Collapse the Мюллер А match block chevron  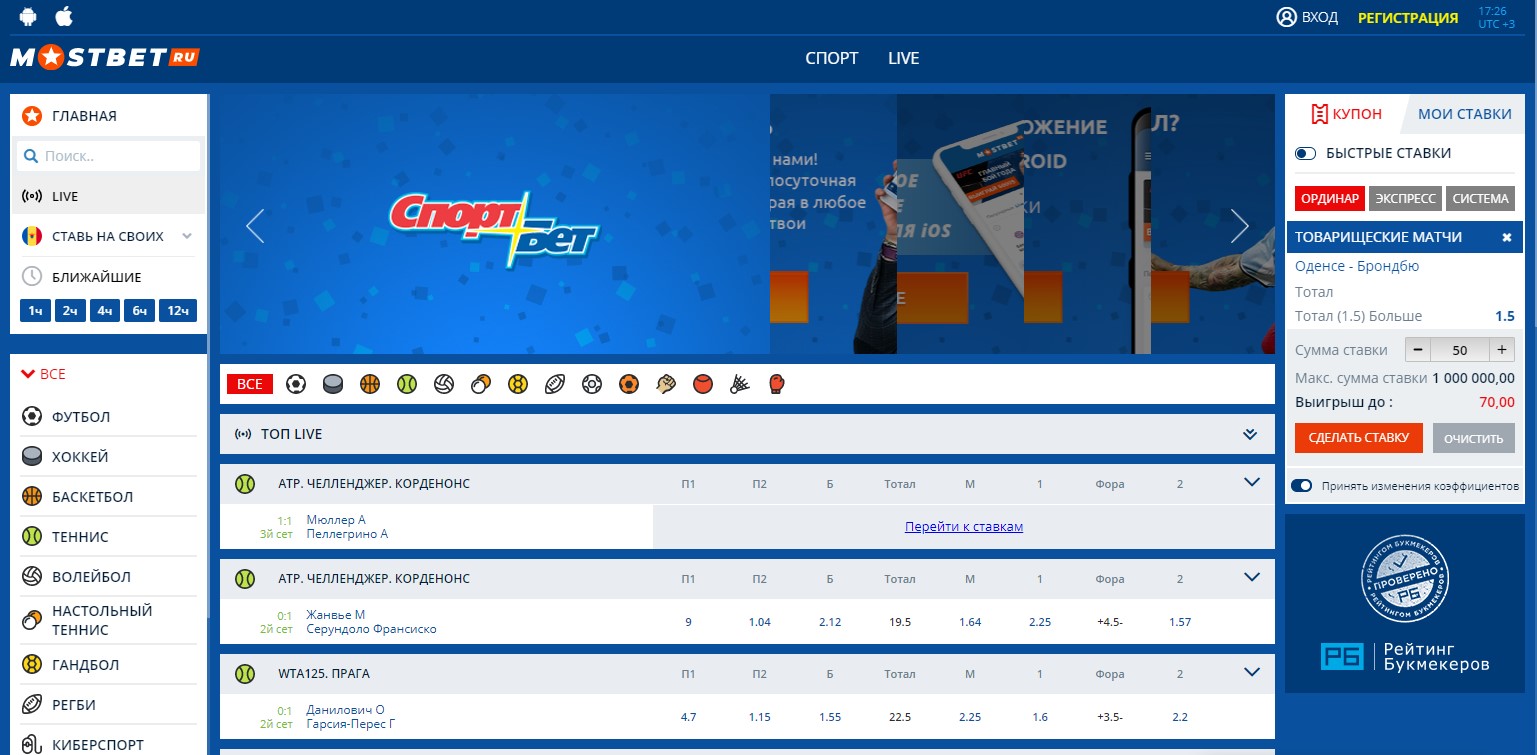(x=1252, y=482)
